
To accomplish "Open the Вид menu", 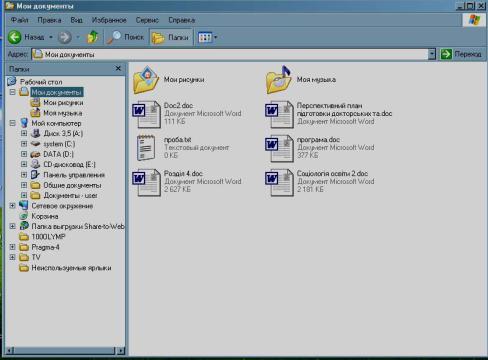I will tap(76, 20).
